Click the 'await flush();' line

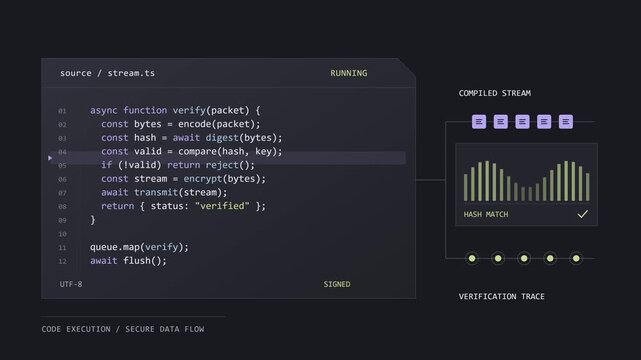(x=128, y=261)
